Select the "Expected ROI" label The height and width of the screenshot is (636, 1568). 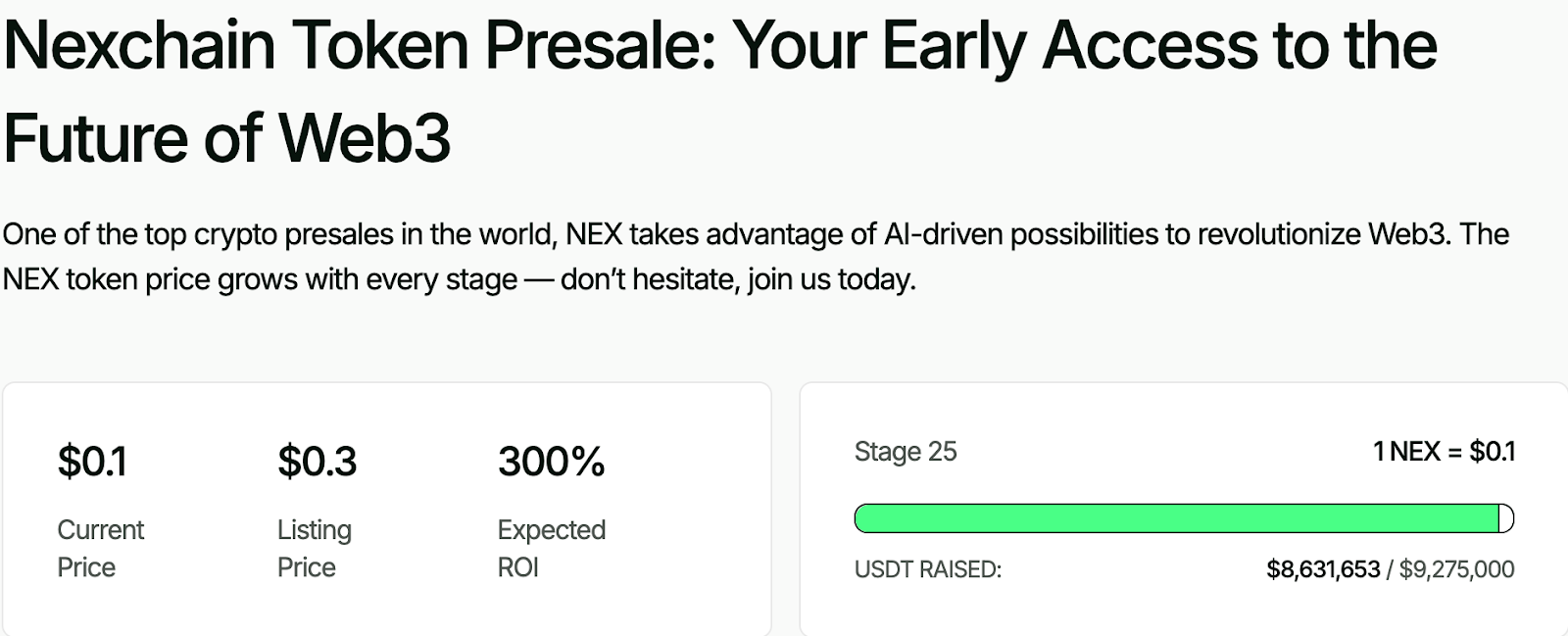(551, 548)
